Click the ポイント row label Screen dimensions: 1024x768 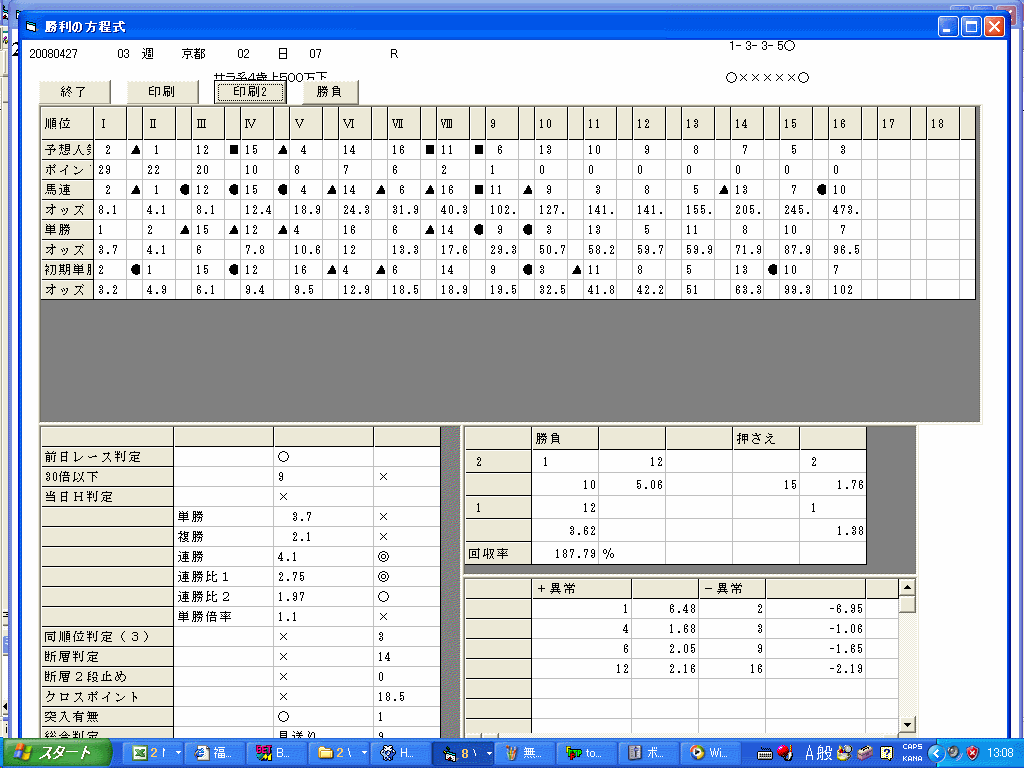pos(67,170)
